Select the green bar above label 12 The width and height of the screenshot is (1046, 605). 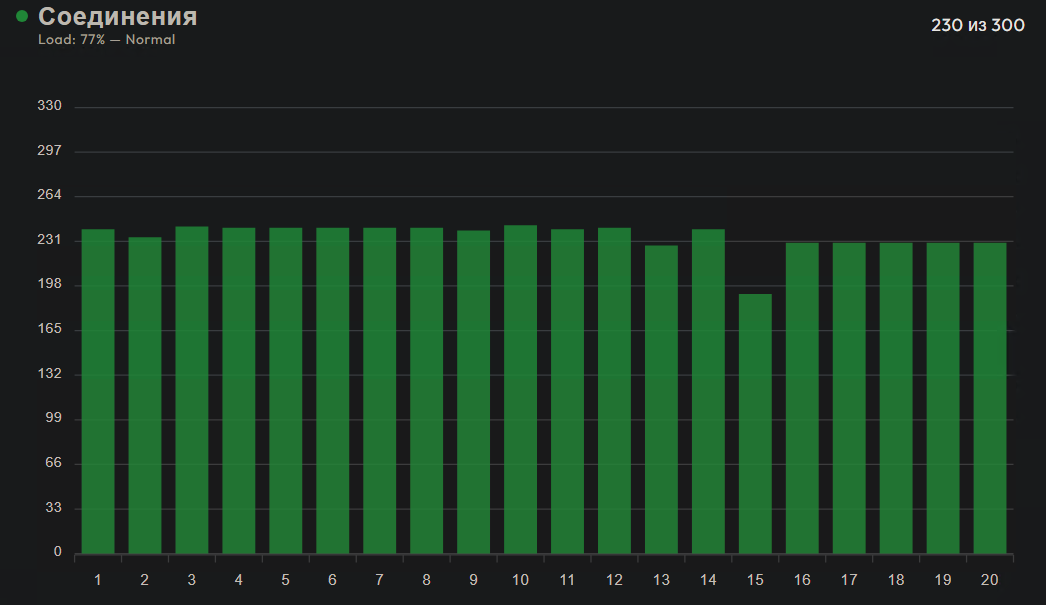pos(614,391)
